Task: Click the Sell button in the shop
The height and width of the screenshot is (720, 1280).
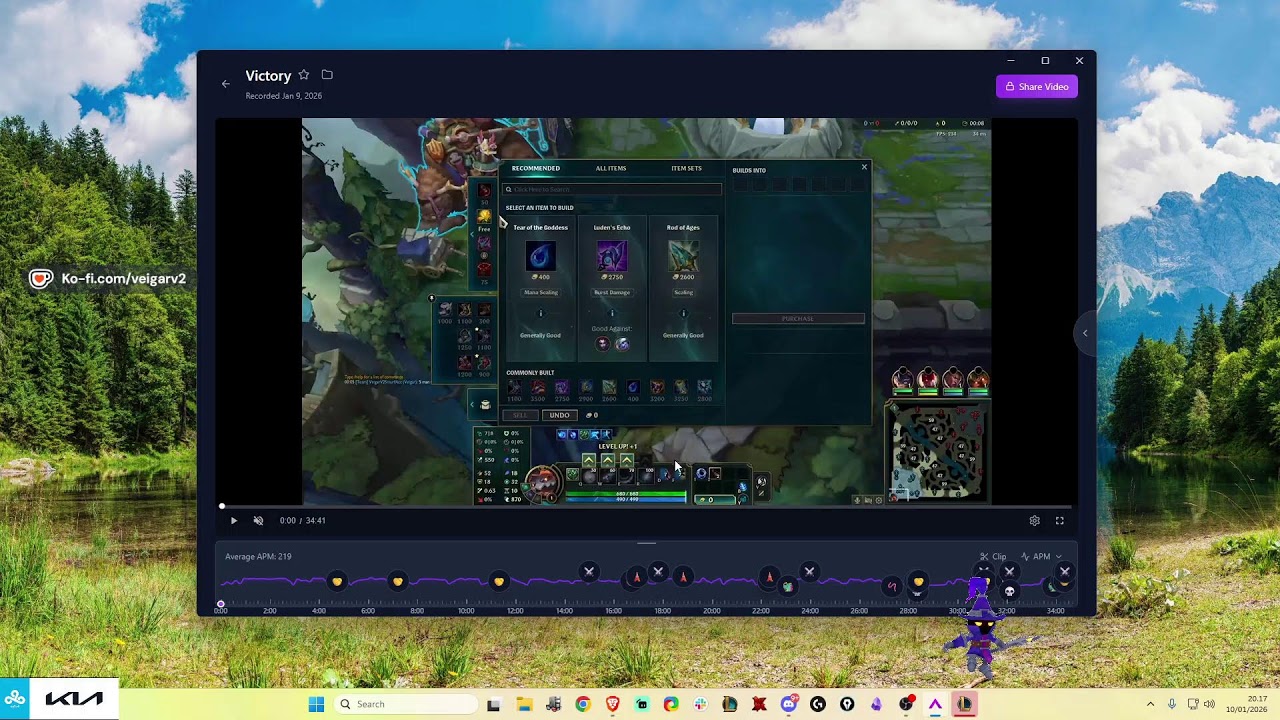Action: pyautogui.click(x=520, y=415)
